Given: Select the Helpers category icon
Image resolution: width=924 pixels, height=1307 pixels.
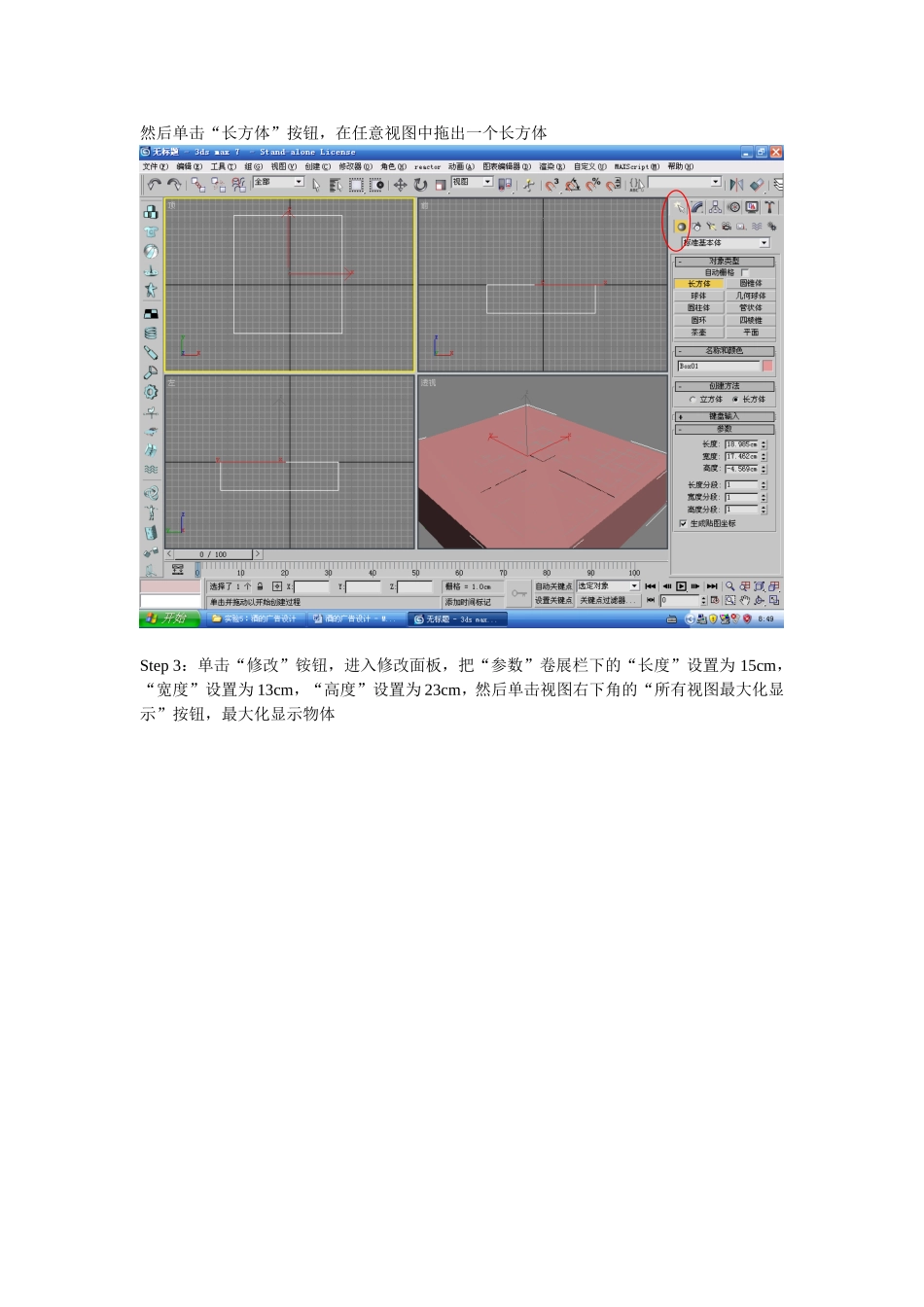Looking at the screenshot, I should tap(741, 227).
